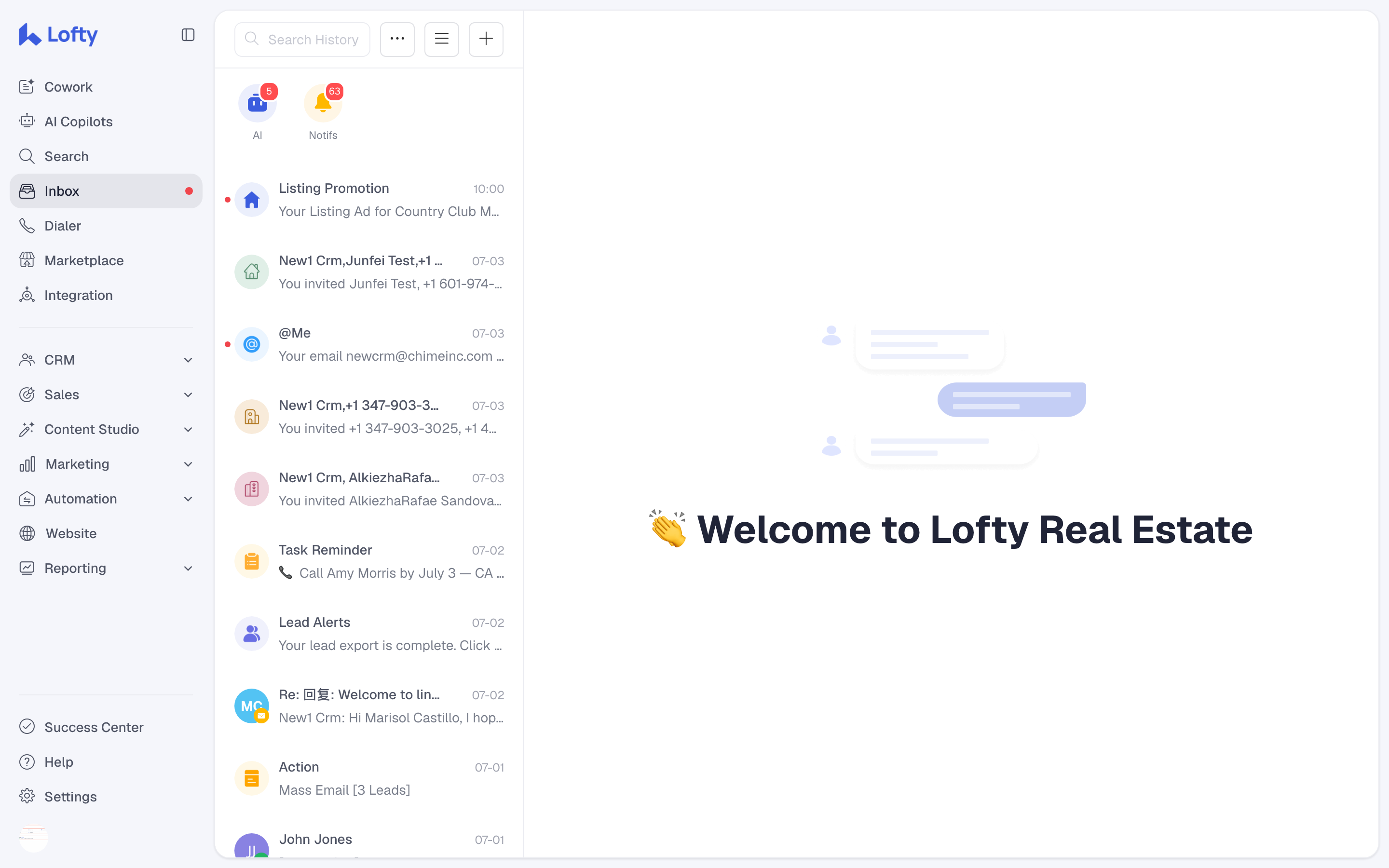This screenshot has width=1389, height=868.
Task: Click the Inbox red unread dot
Action: coord(189,191)
